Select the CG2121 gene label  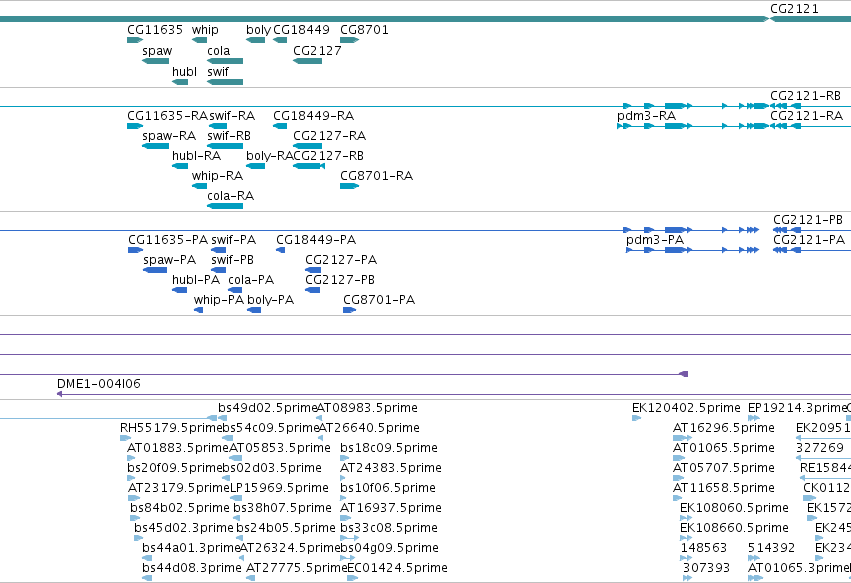coord(794,9)
